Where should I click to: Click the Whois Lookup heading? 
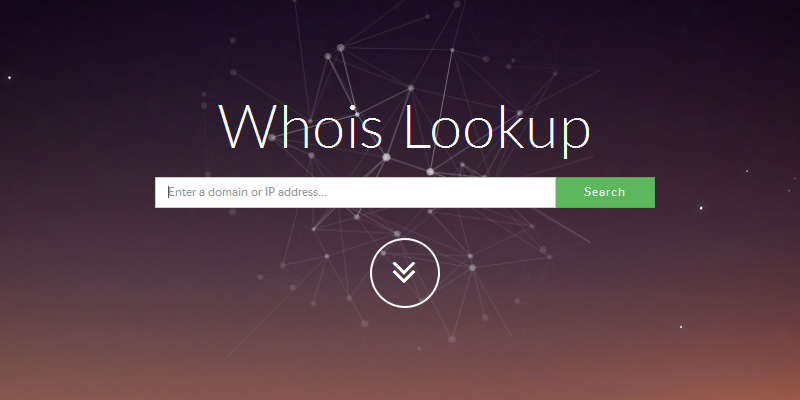click(404, 128)
